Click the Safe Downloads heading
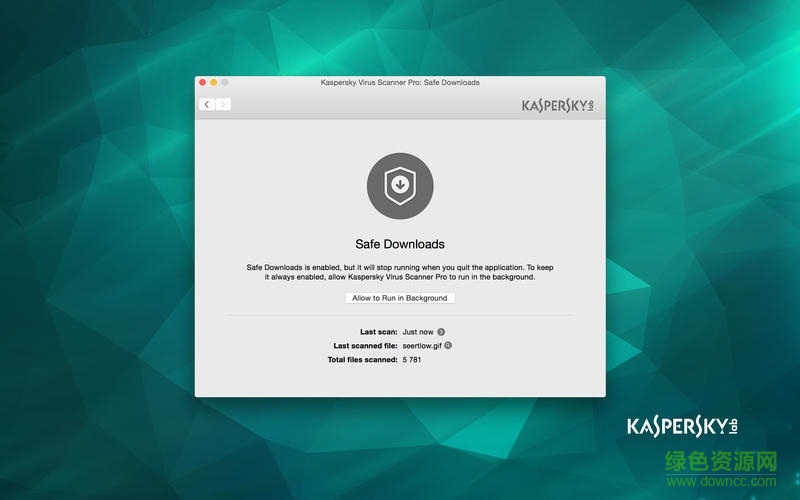Viewport: 800px width, 500px height. pos(400,244)
